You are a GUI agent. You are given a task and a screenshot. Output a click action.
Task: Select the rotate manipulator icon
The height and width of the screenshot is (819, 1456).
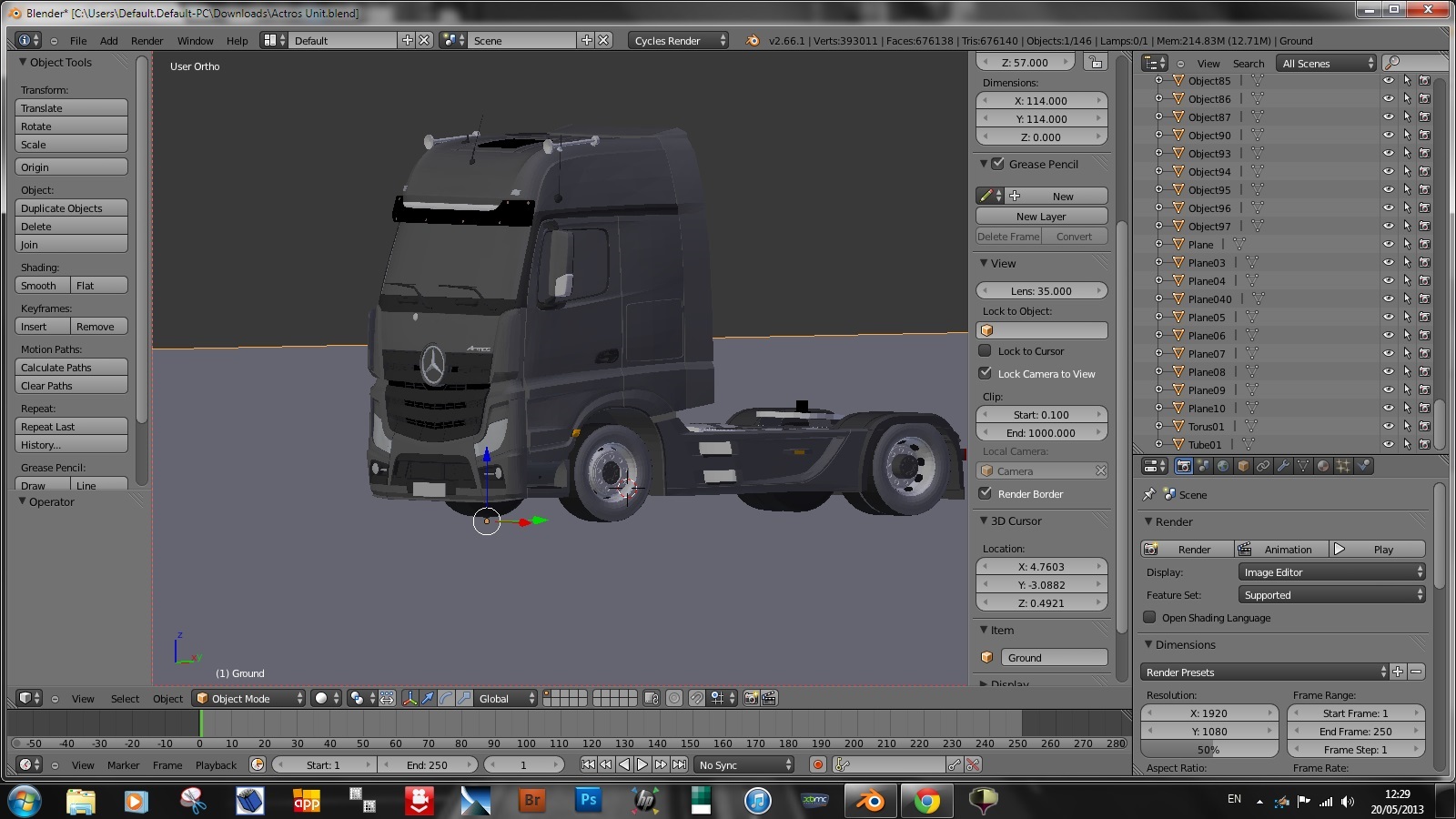tap(446, 698)
